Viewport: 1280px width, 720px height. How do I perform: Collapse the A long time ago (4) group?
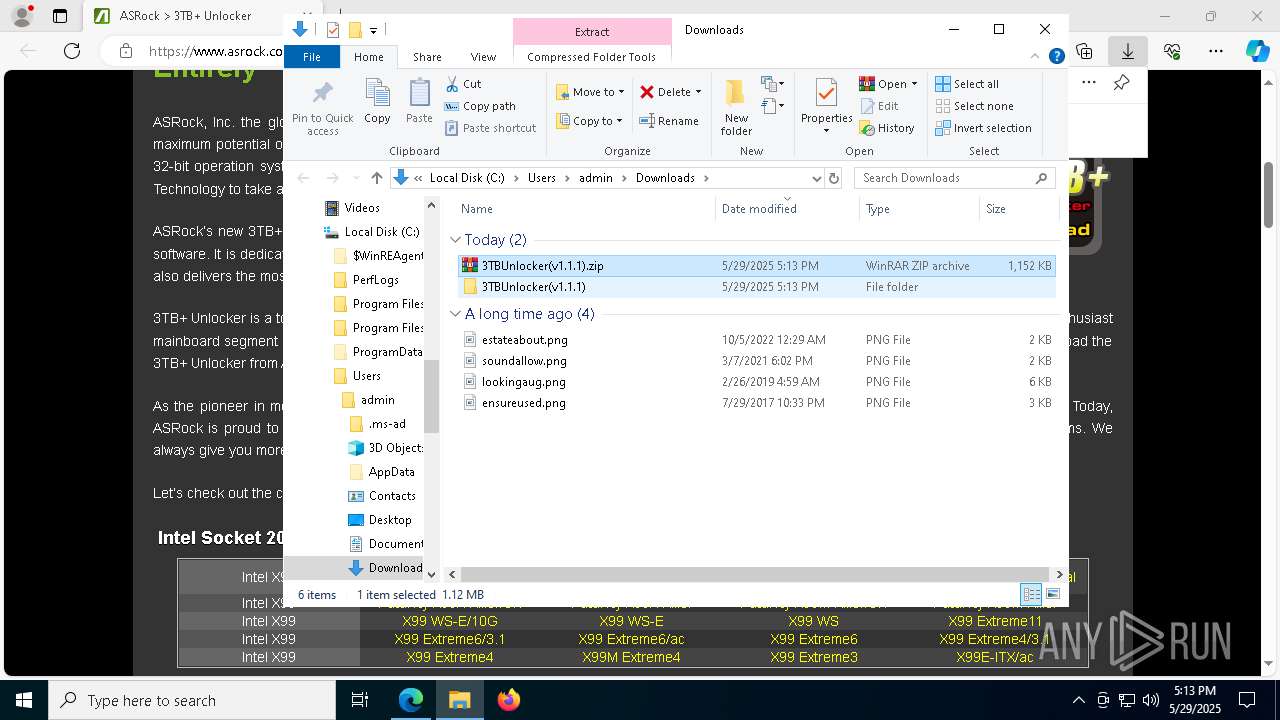point(455,314)
